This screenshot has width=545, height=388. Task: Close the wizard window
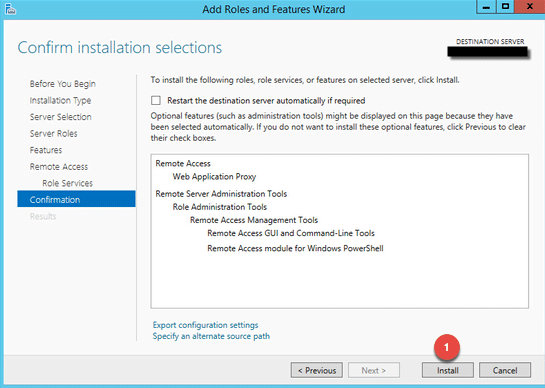coord(530,7)
